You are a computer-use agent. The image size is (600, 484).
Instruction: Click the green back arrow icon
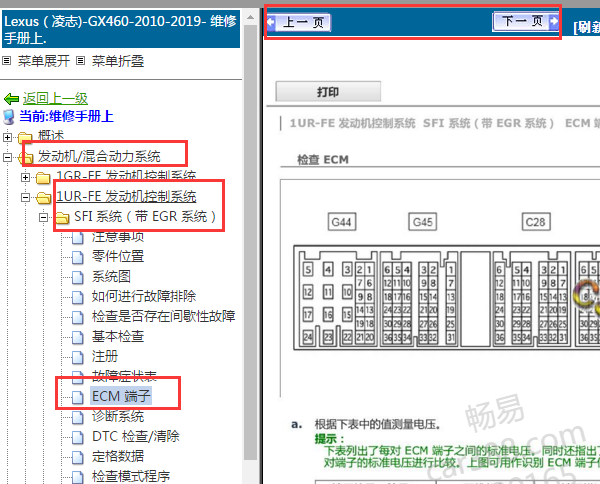(x=11, y=99)
